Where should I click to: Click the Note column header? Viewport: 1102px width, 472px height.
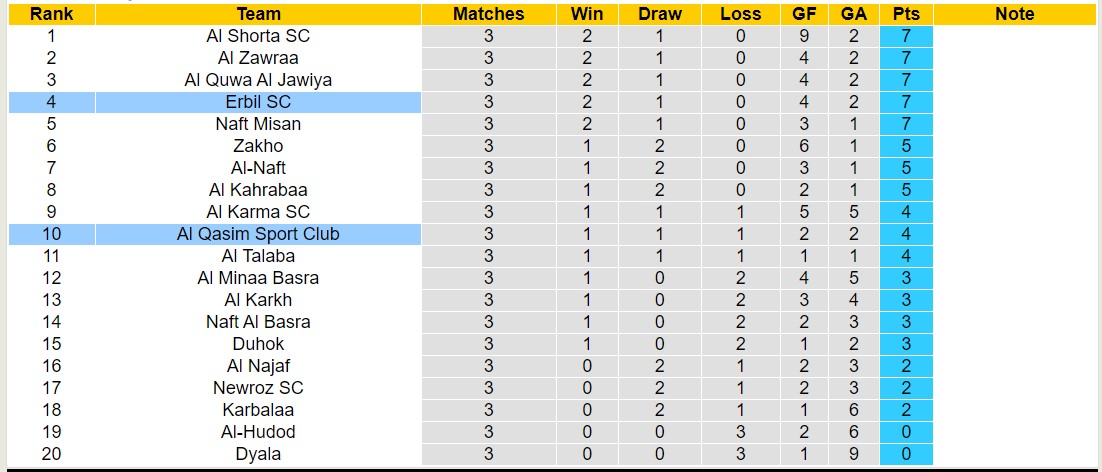(1015, 14)
